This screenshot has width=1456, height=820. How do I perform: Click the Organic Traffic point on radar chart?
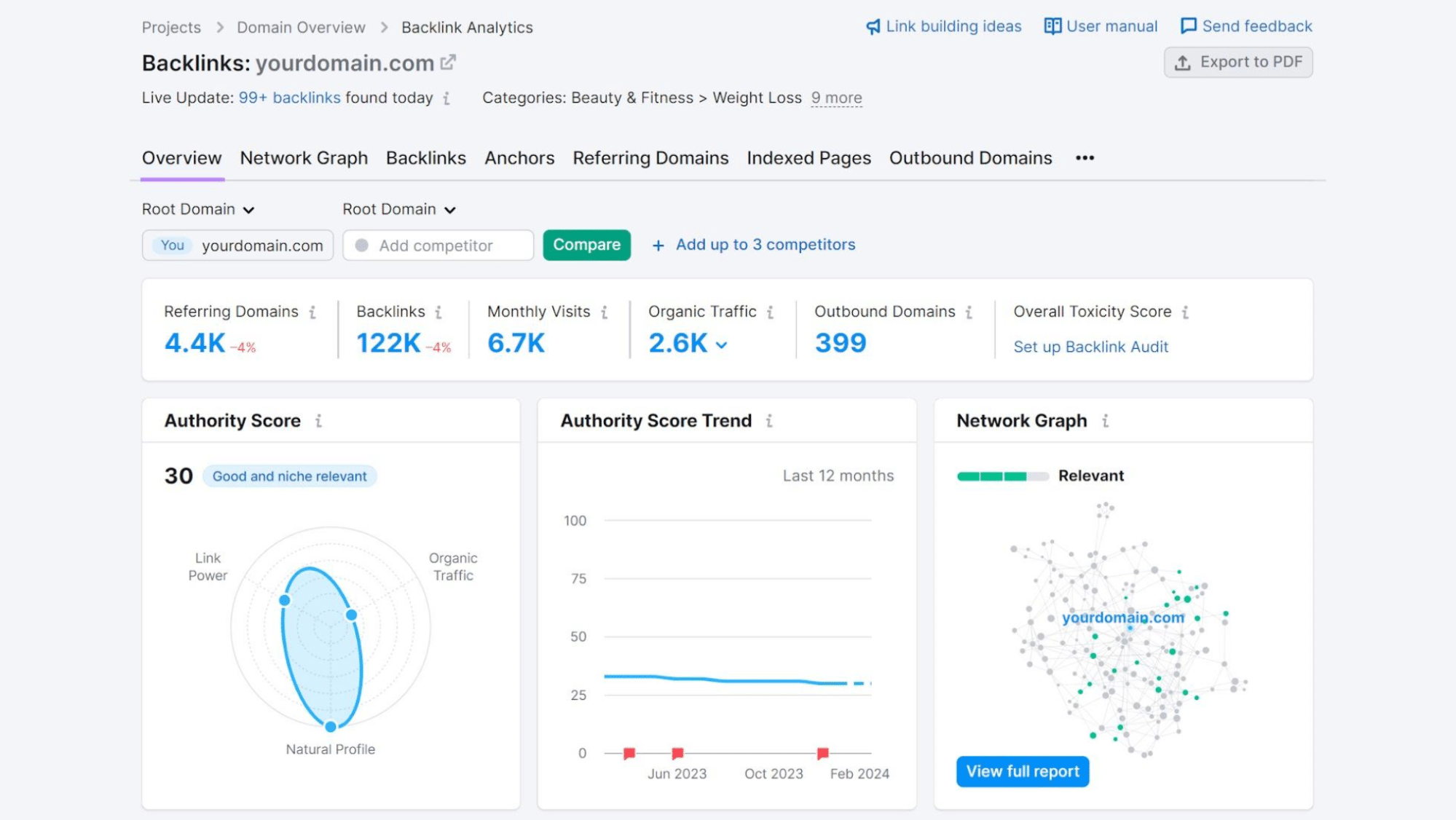click(x=351, y=615)
